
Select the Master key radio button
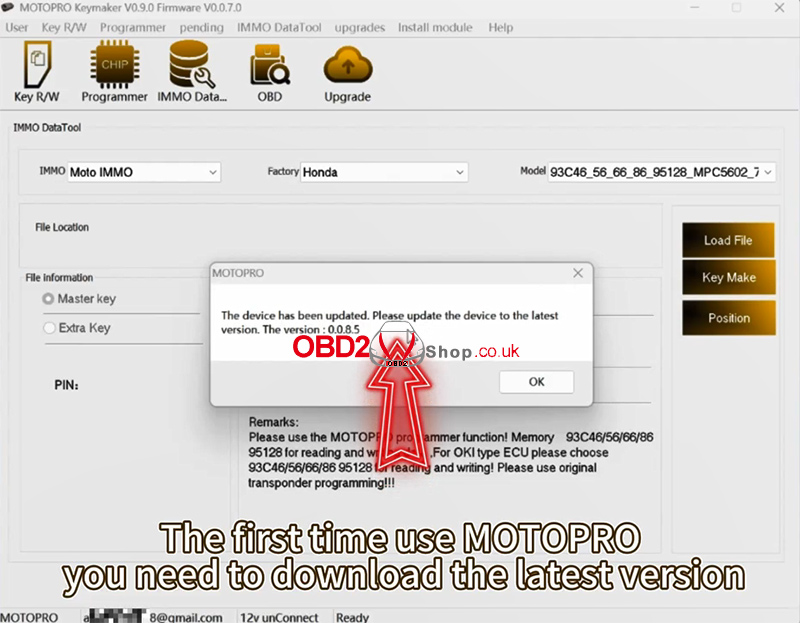tap(48, 298)
